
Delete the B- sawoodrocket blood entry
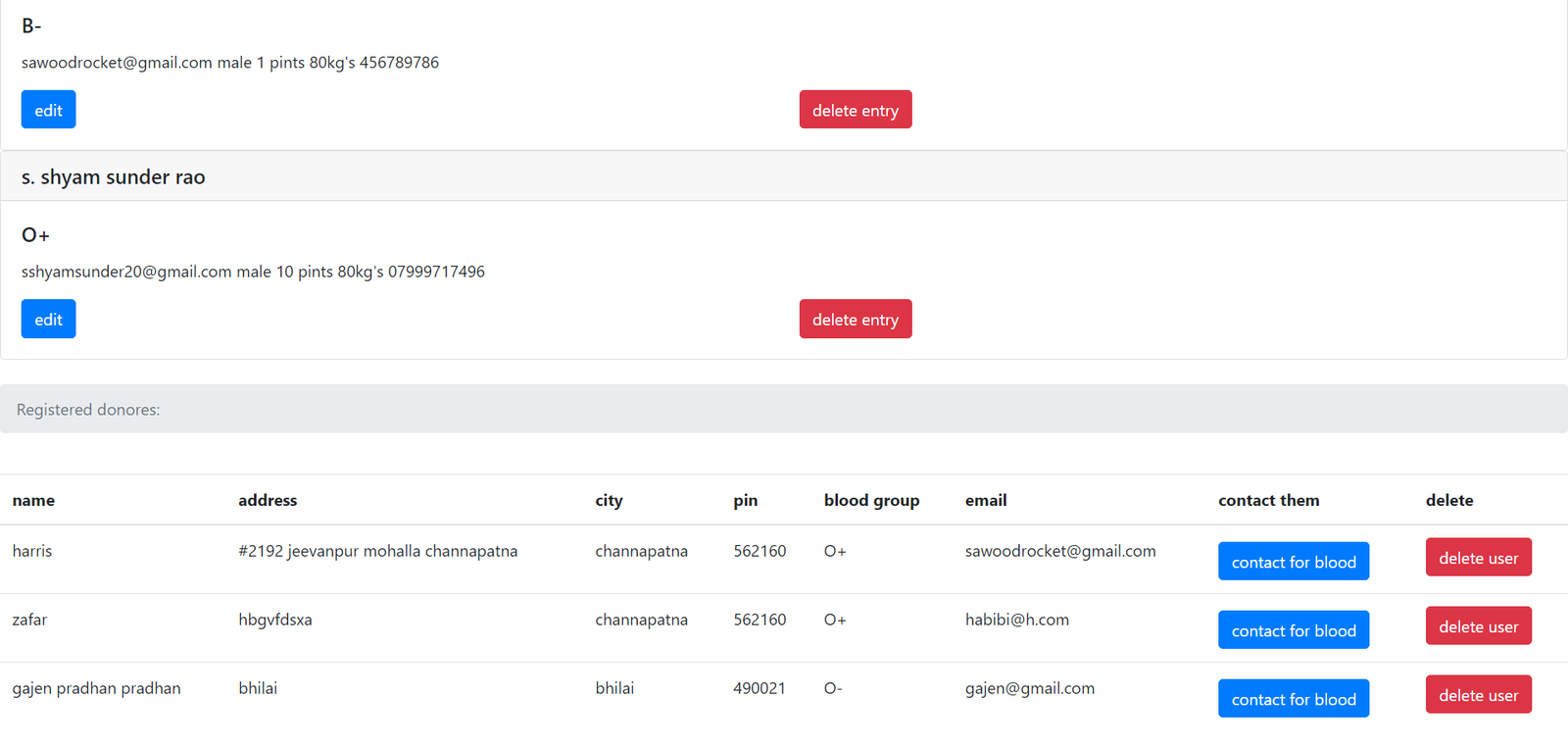coord(855,110)
